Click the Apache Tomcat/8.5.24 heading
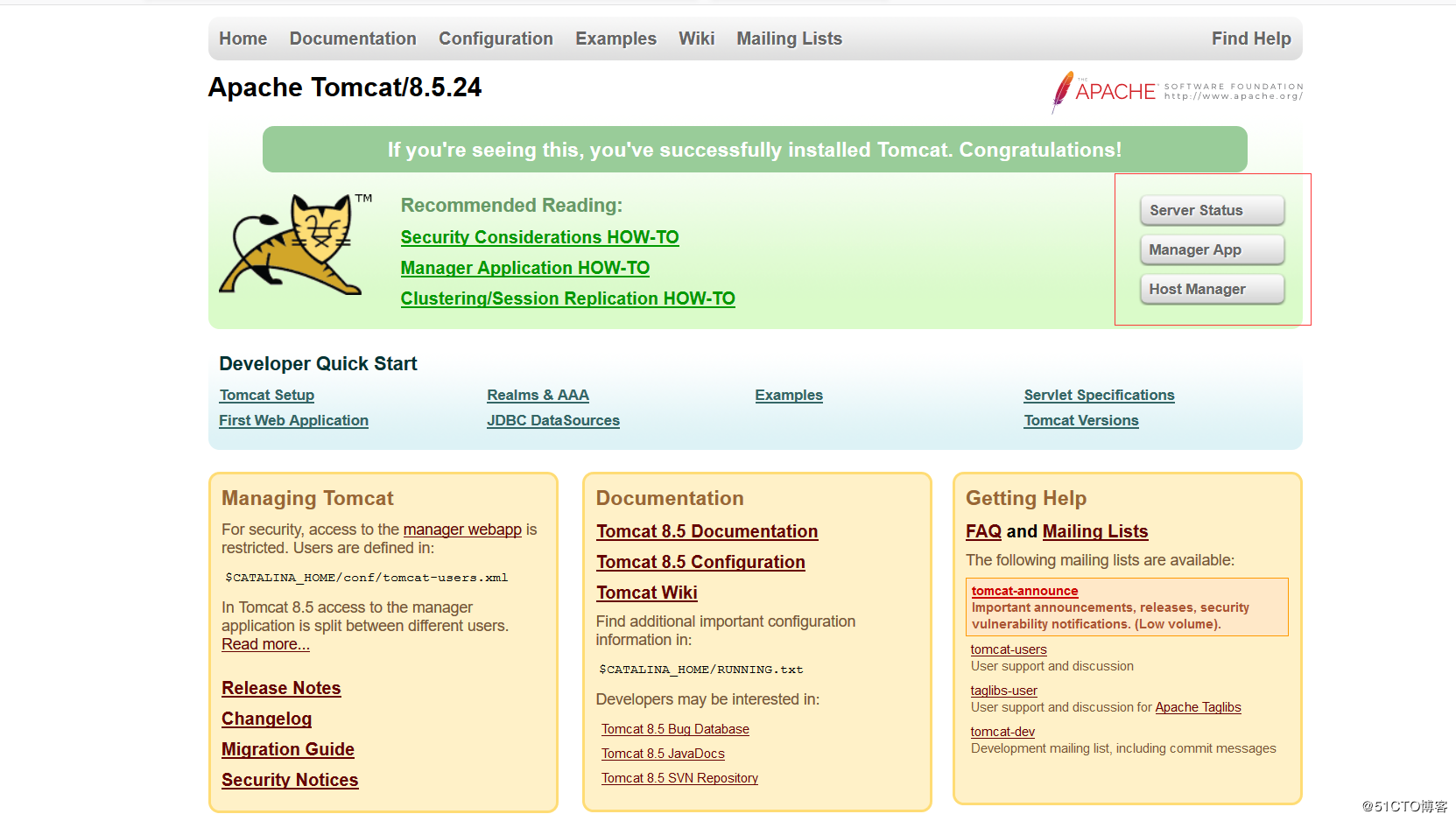Viewport: 1456px width, 821px height. click(345, 88)
